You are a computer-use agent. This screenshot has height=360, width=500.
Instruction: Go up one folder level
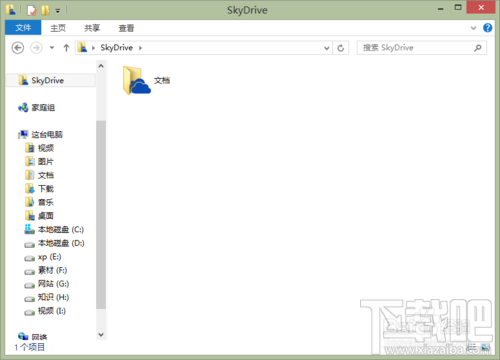click(x=66, y=48)
